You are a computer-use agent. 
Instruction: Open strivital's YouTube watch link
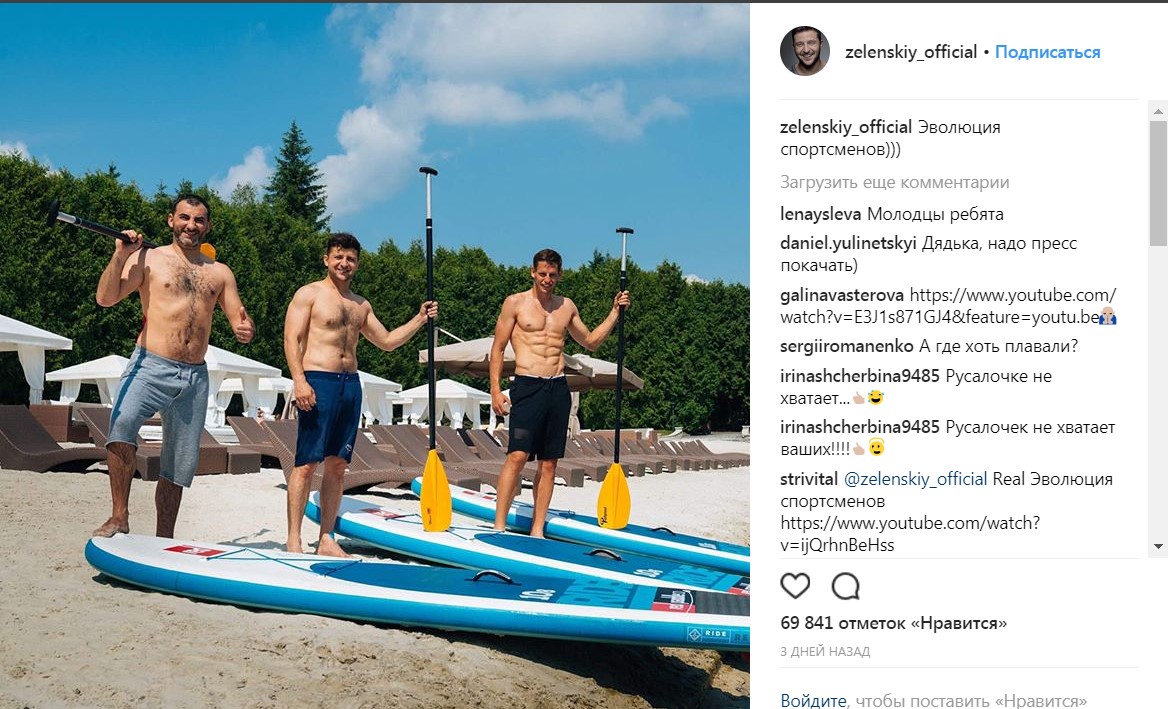(910, 534)
